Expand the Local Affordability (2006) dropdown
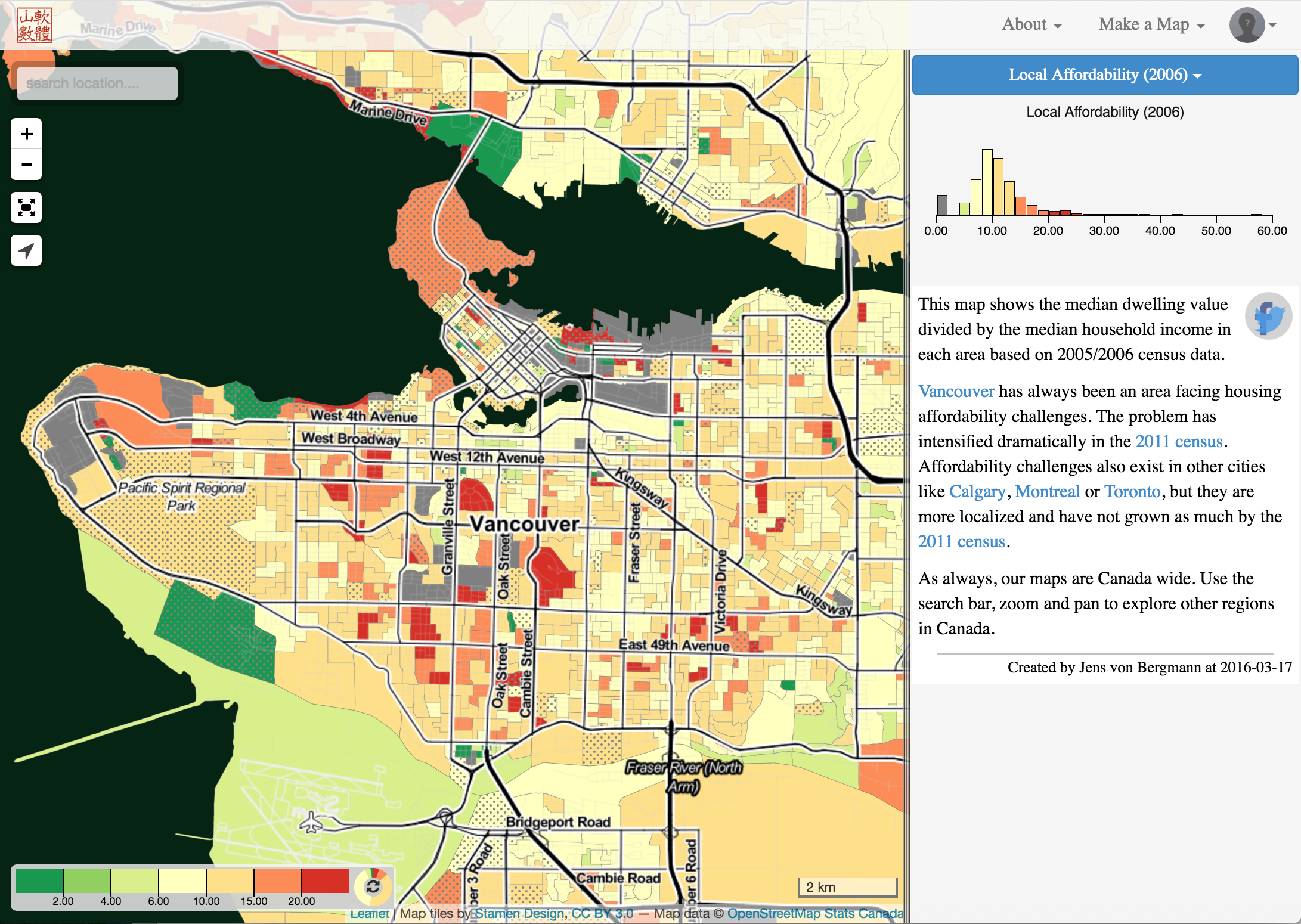 pos(1105,75)
